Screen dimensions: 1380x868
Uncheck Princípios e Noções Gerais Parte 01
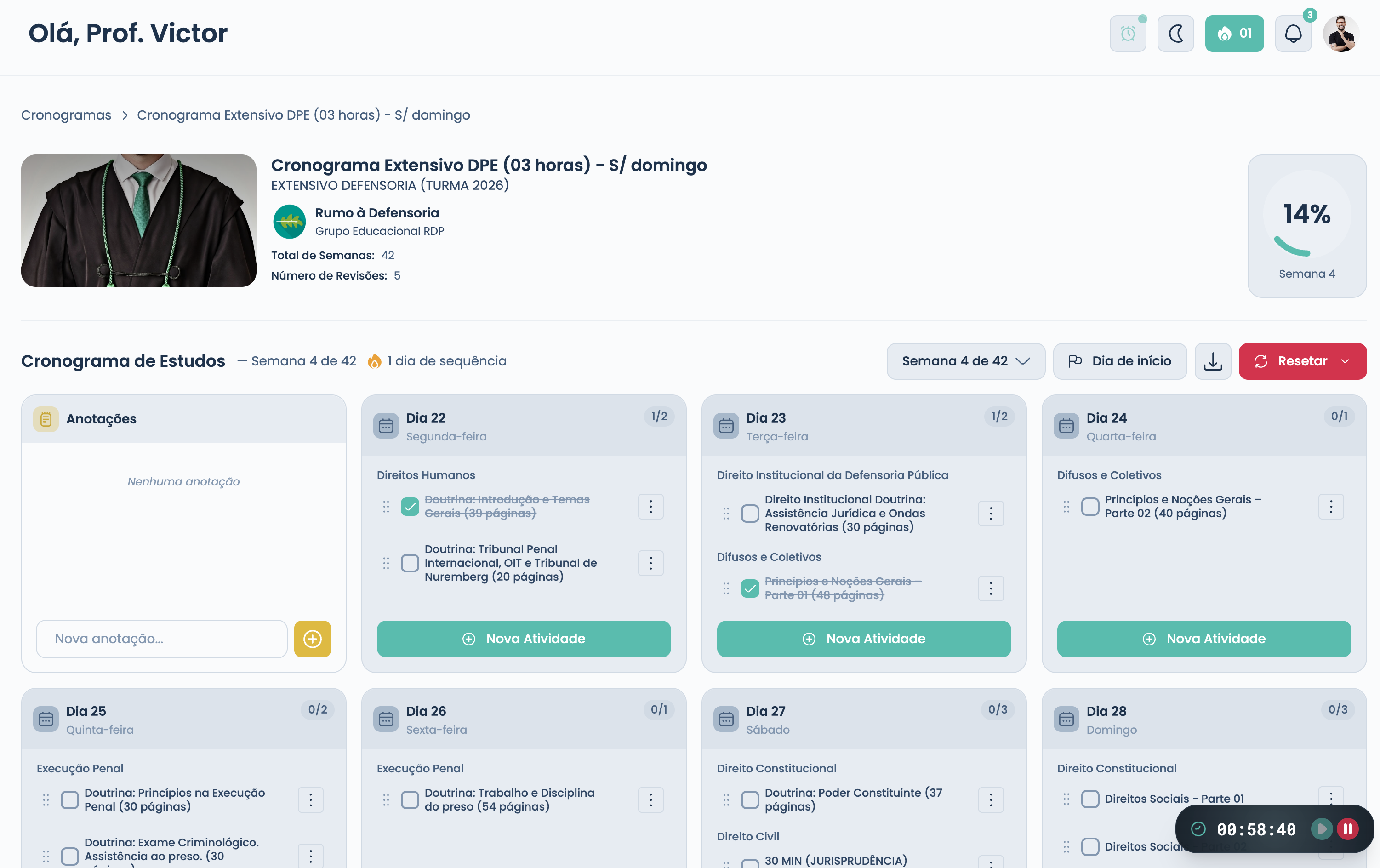750,588
